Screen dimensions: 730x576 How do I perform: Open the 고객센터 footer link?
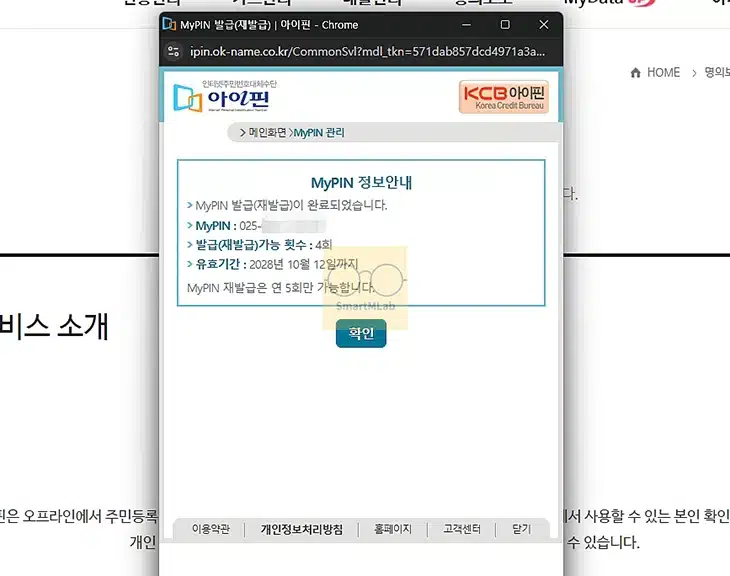point(462,529)
